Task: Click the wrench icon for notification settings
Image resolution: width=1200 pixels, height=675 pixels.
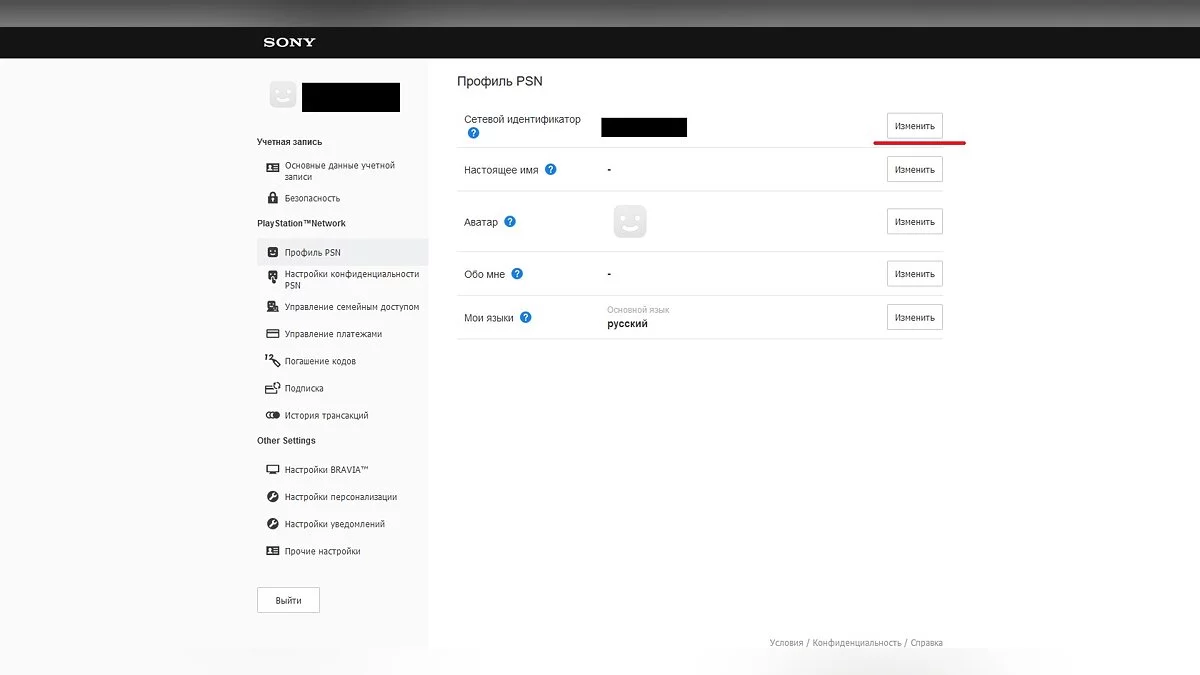Action: click(272, 523)
